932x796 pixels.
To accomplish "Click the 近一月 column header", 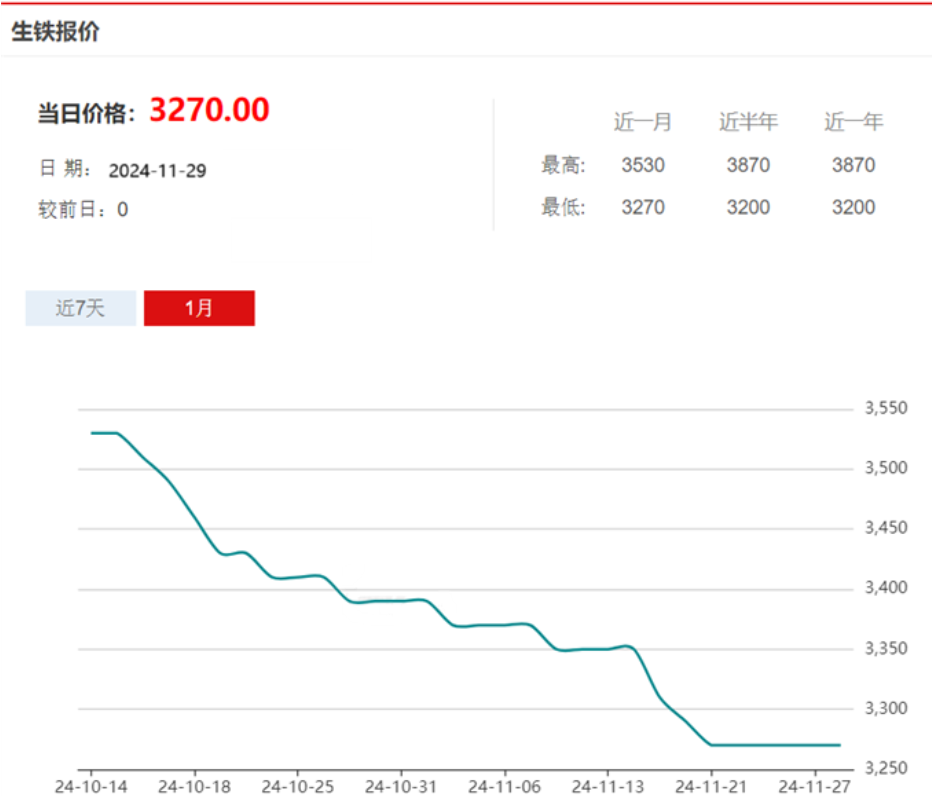I will pyautogui.click(x=643, y=122).
